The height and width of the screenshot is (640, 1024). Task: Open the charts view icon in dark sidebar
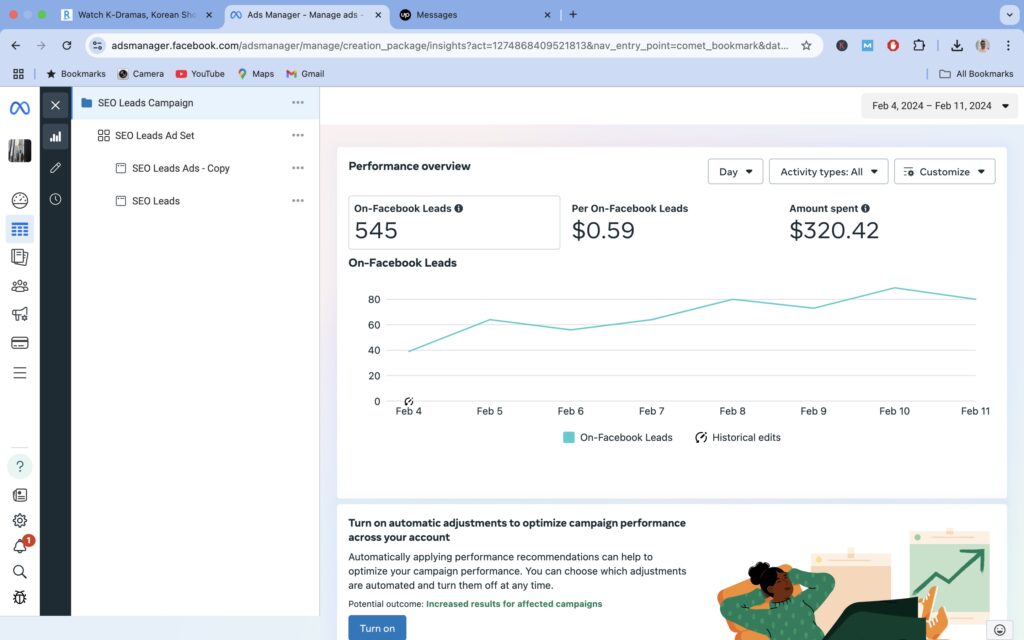[x=56, y=136]
